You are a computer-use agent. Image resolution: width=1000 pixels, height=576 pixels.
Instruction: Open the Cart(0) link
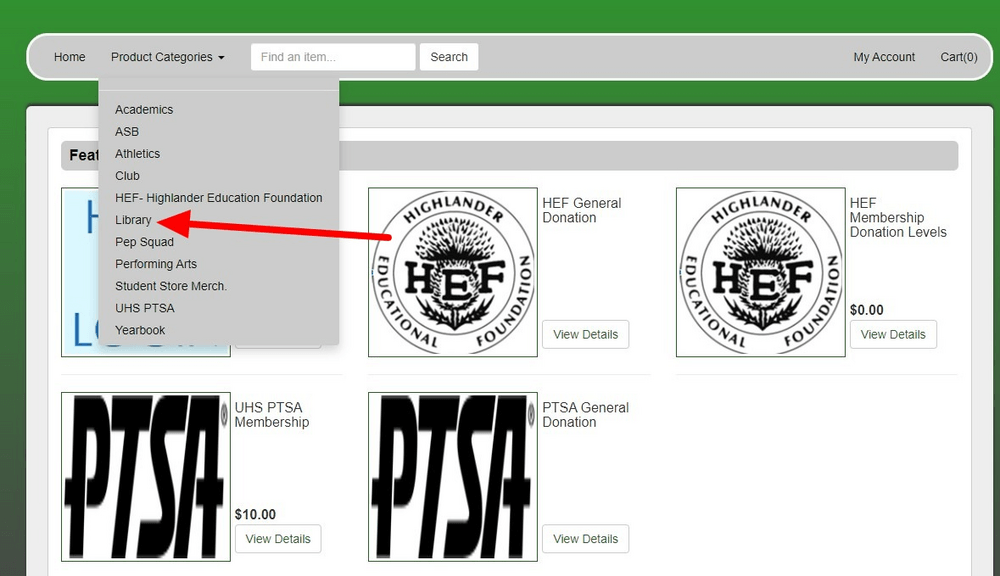click(959, 57)
